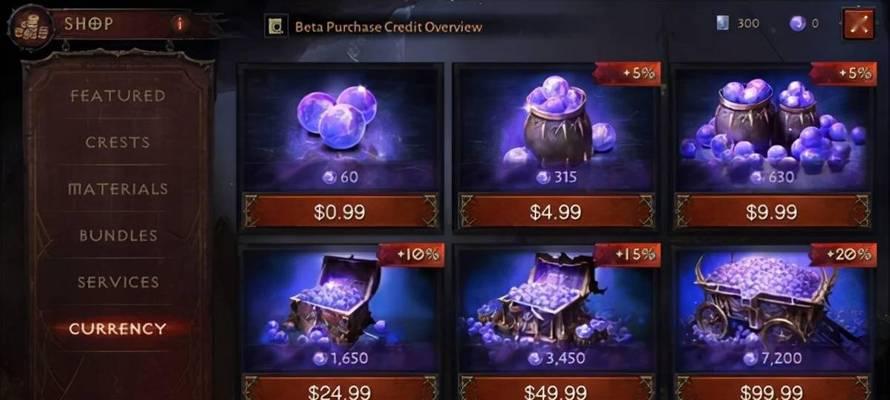890x400 pixels.
Task: Select the orb cart 7,200 pack image
Action: (x=773, y=311)
